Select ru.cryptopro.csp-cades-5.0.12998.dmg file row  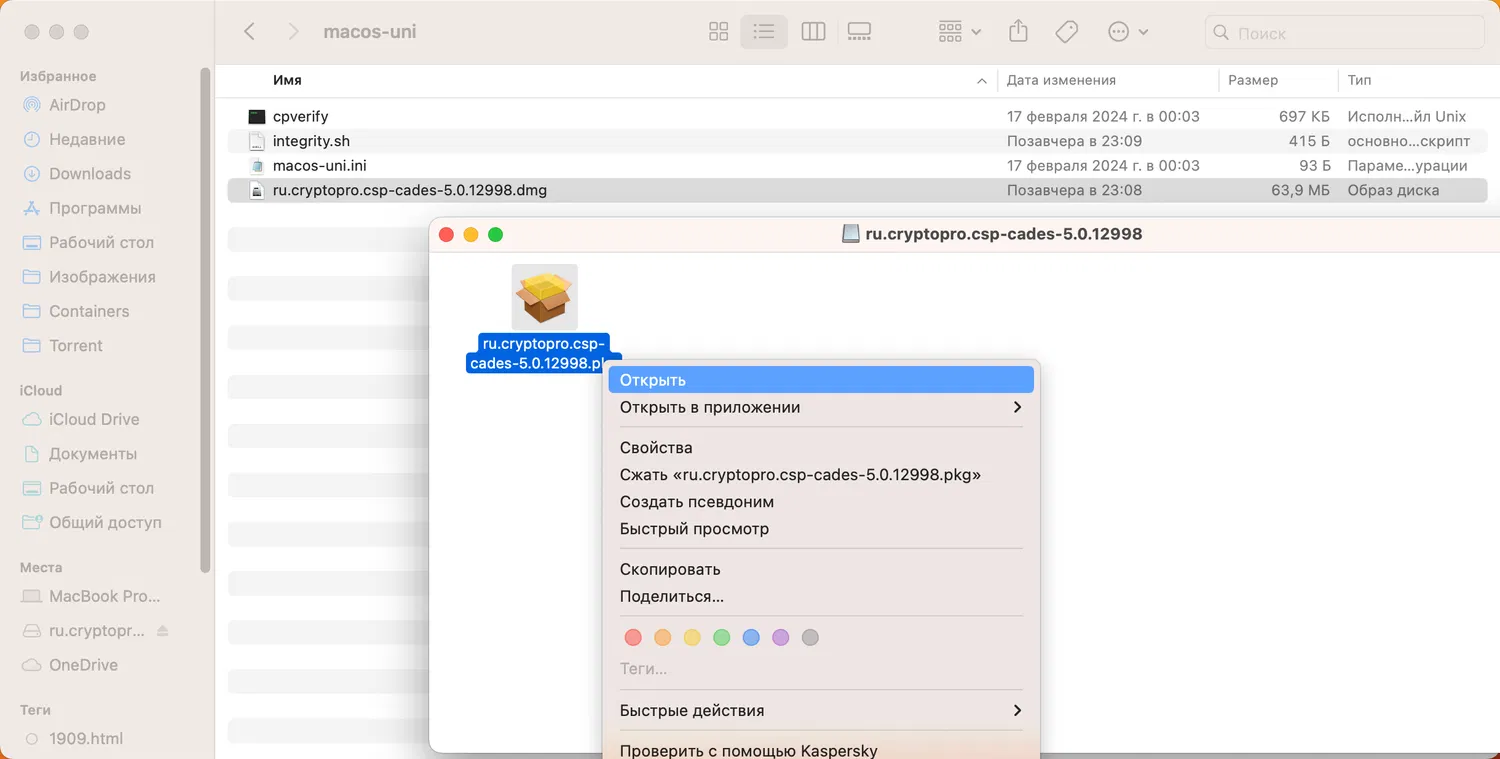(x=857, y=190)
